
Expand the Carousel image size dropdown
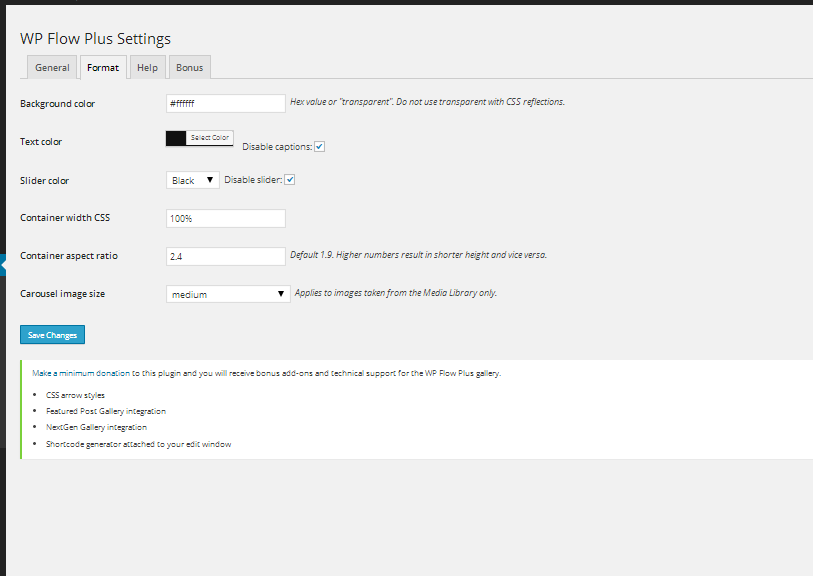click(x=228, y=294)
